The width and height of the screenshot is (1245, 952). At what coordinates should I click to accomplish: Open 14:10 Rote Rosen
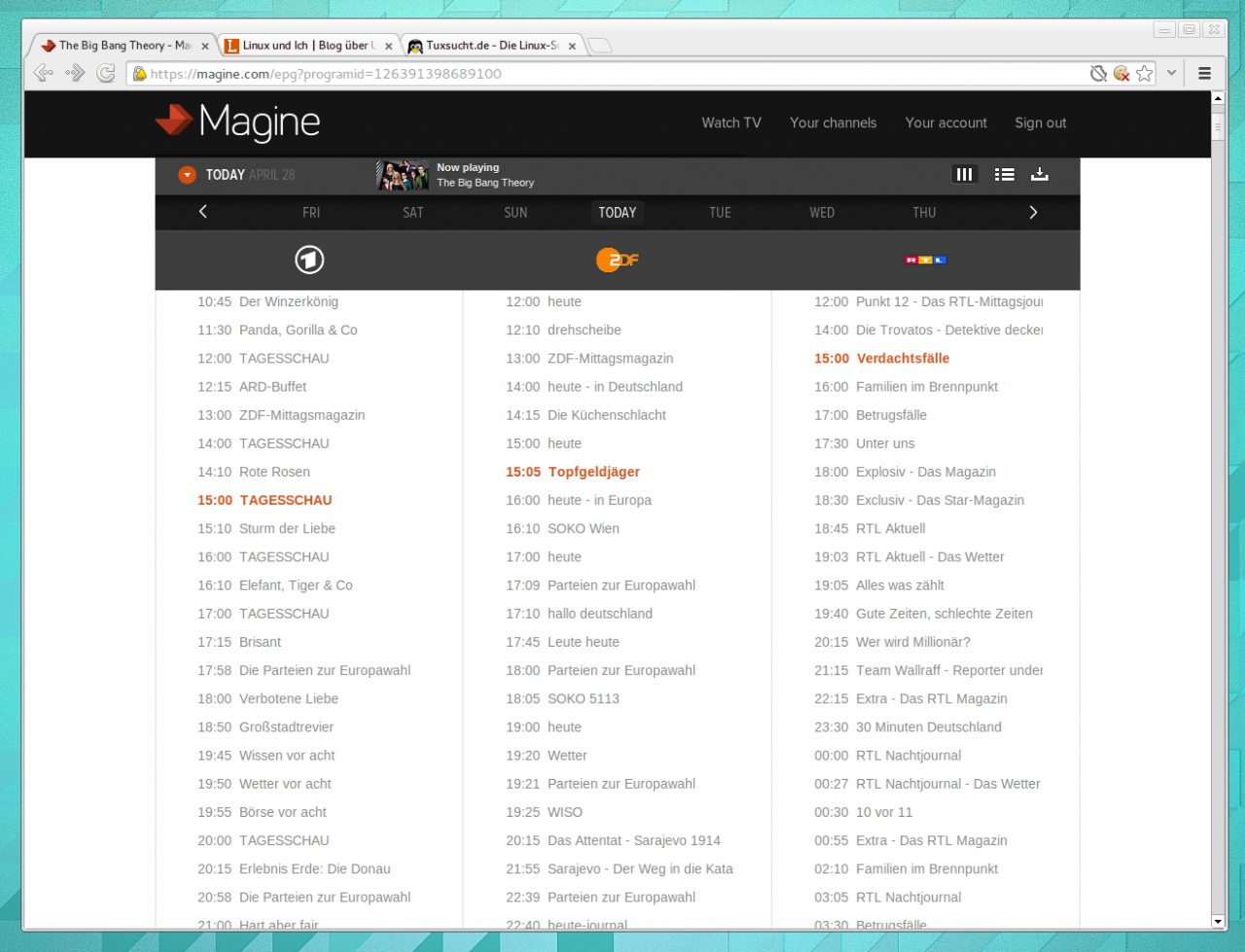254,472
